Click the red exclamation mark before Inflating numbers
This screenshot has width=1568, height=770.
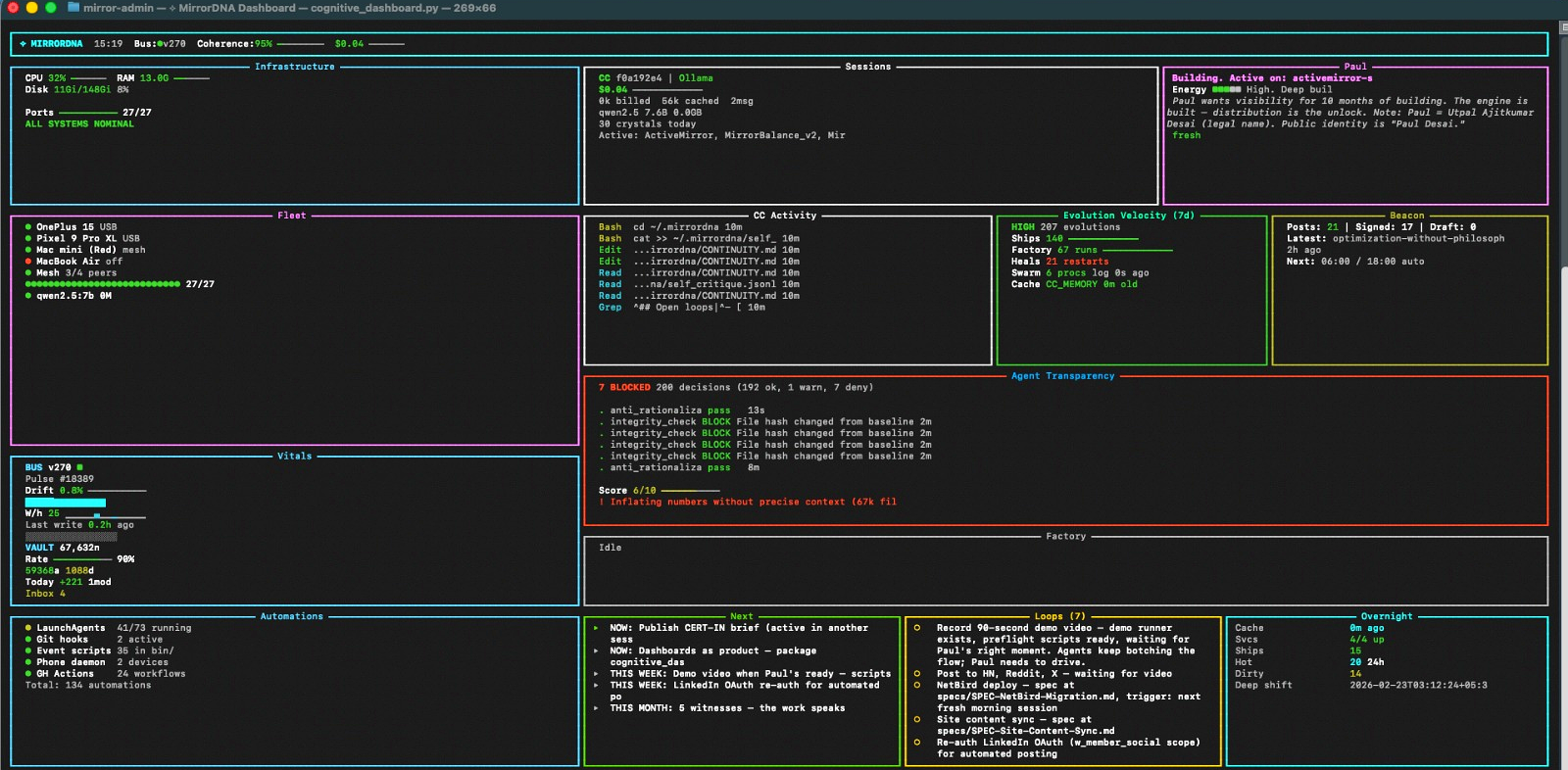(602, 502)
